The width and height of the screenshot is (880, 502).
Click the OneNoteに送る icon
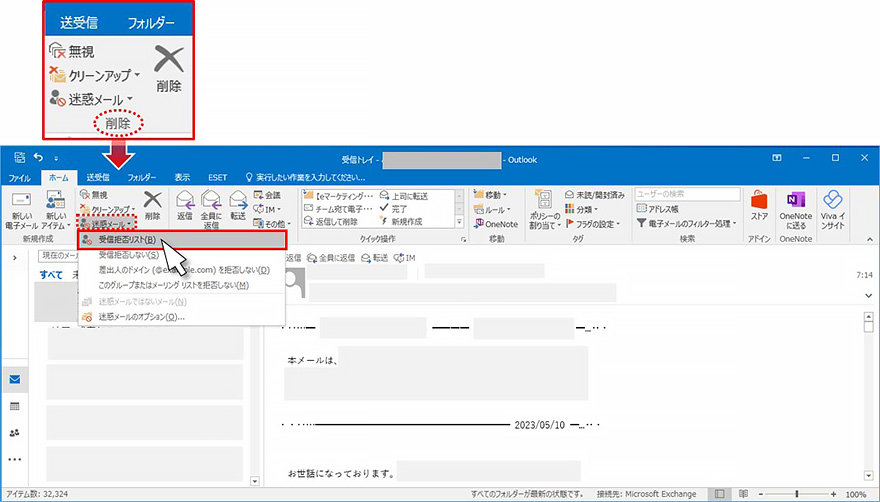click(796, 203)
